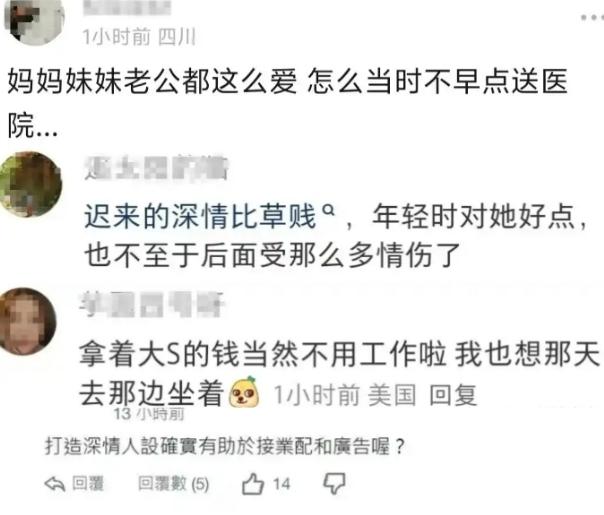
Task: Open the blurred username of third commenter
Action: click(x=151, y=304)
